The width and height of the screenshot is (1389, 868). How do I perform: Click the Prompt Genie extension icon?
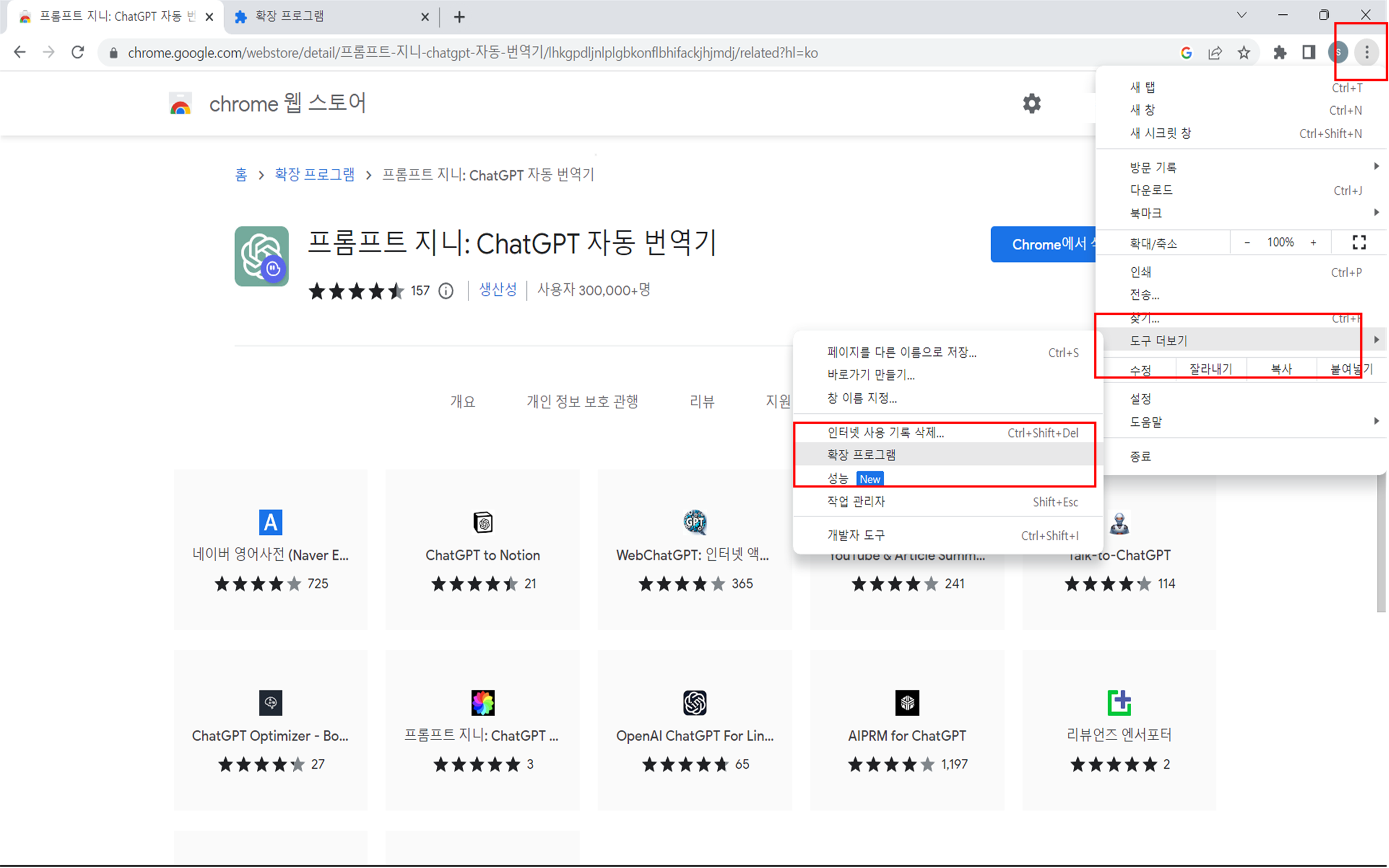tap(261, 256)
